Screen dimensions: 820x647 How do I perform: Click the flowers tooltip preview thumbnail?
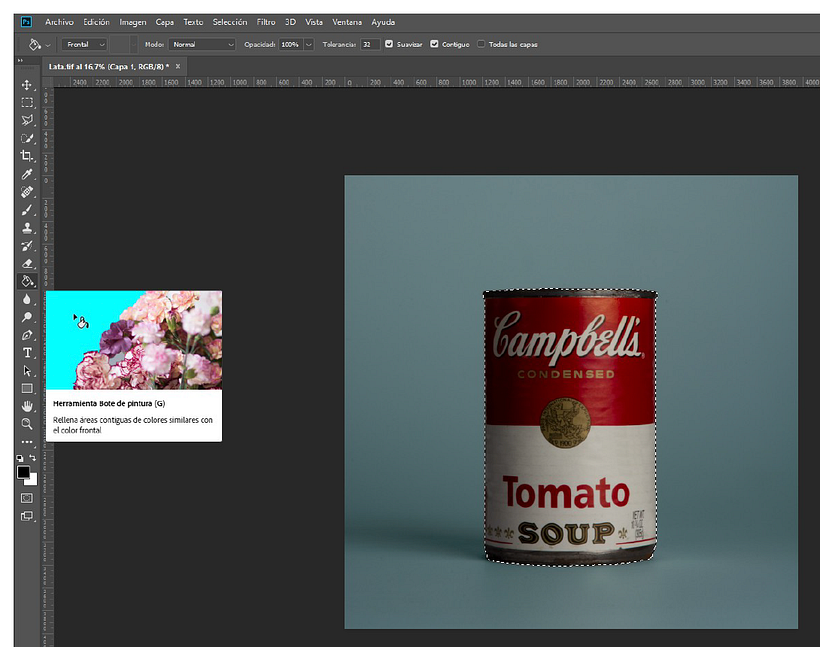click(134, 340)
